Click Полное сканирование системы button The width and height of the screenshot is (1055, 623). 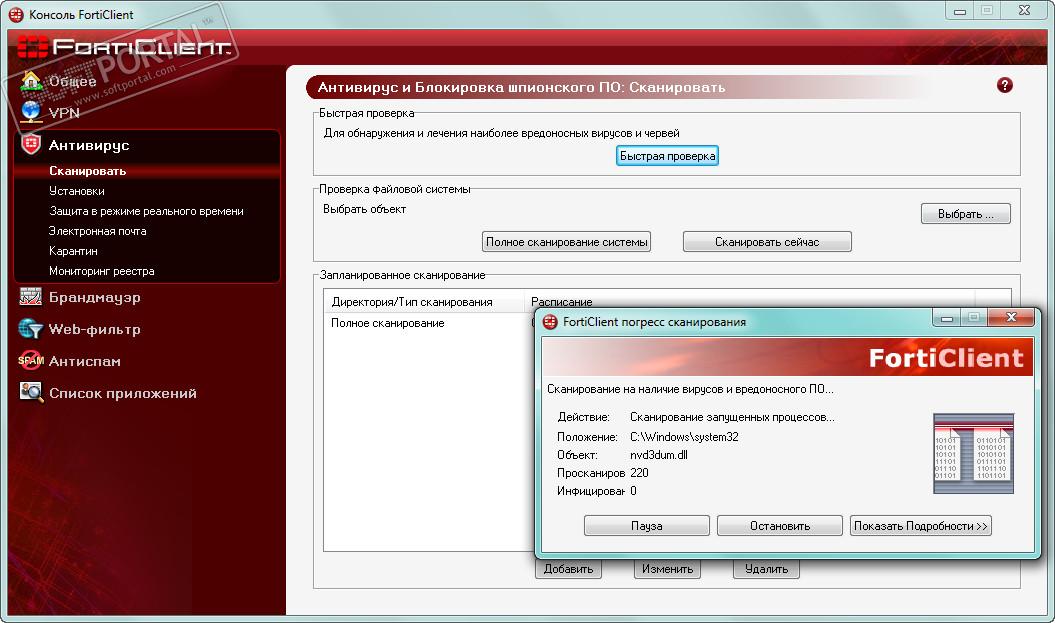point(567,242)
